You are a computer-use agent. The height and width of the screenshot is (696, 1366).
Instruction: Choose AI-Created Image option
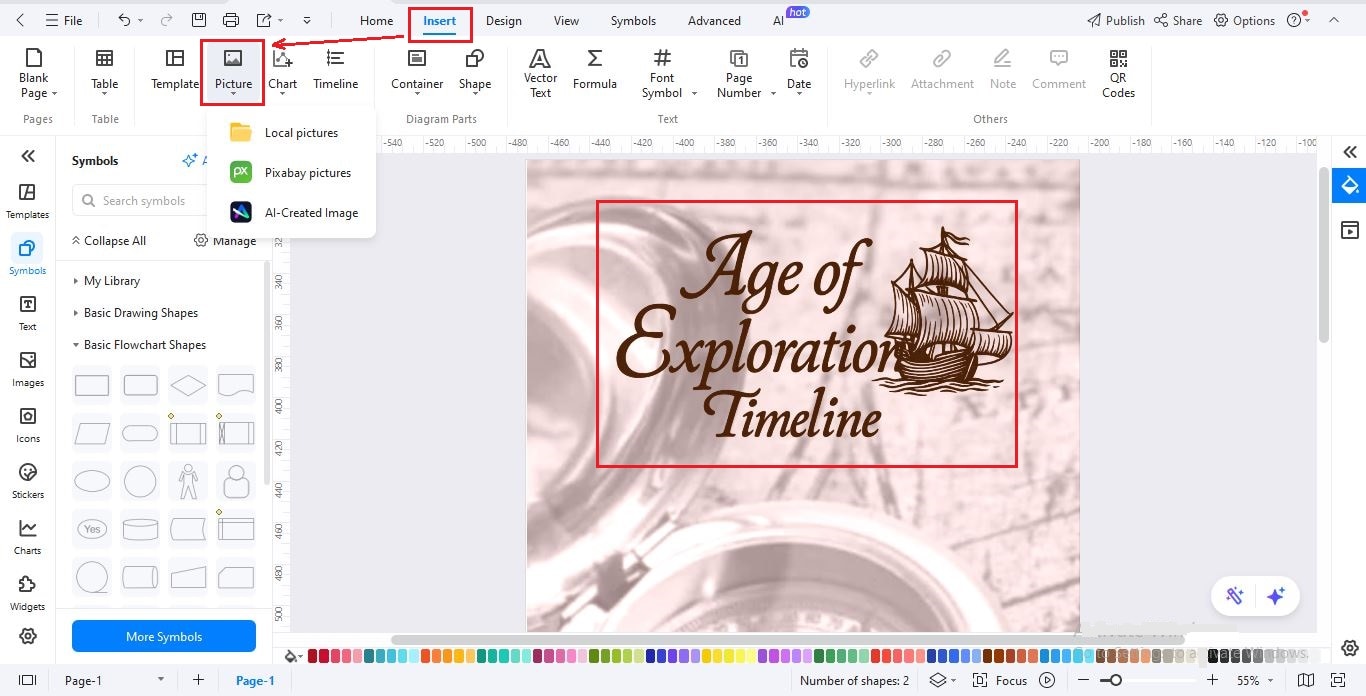291,212
